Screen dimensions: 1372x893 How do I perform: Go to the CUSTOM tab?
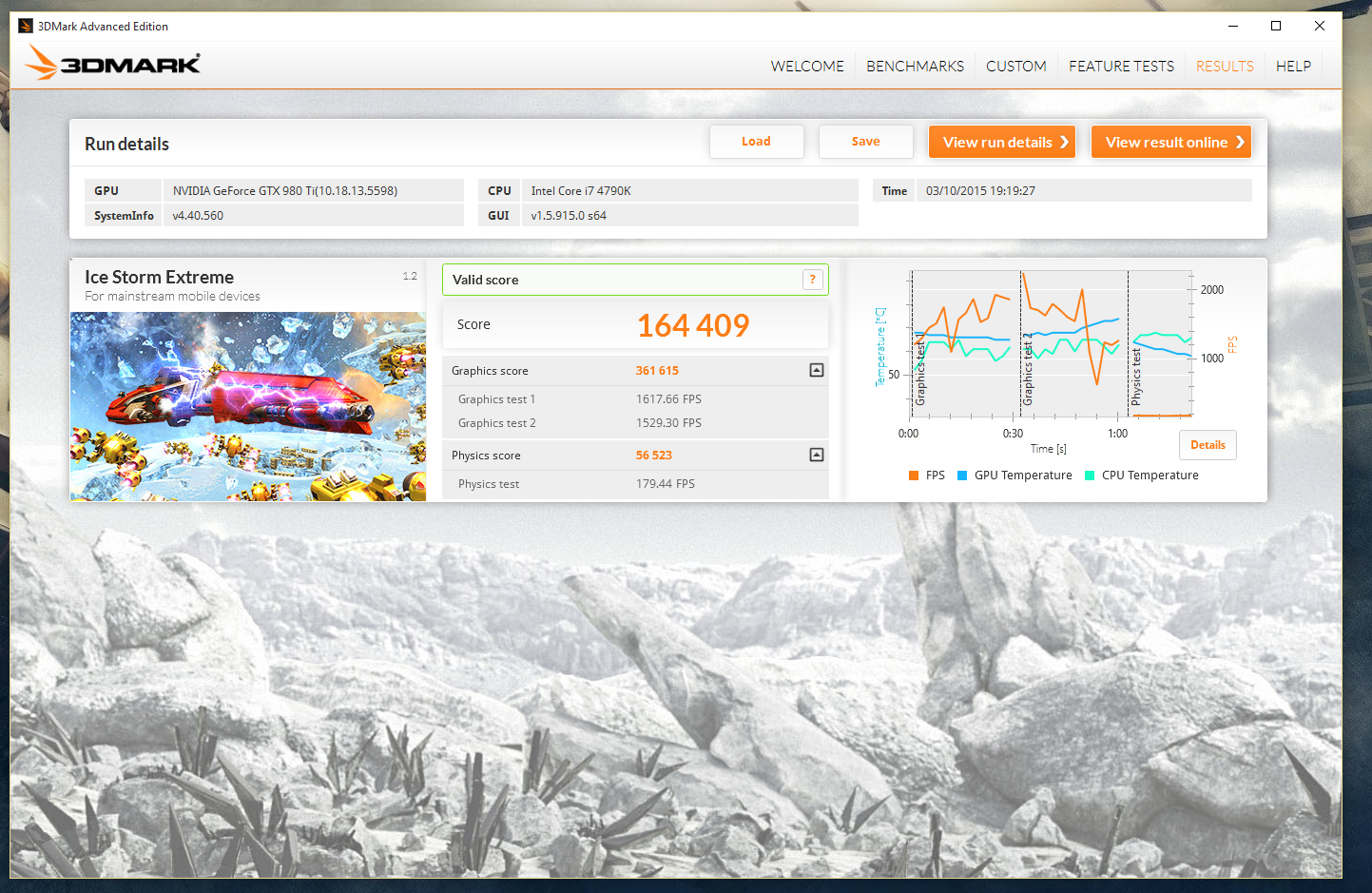point(1015,66)
